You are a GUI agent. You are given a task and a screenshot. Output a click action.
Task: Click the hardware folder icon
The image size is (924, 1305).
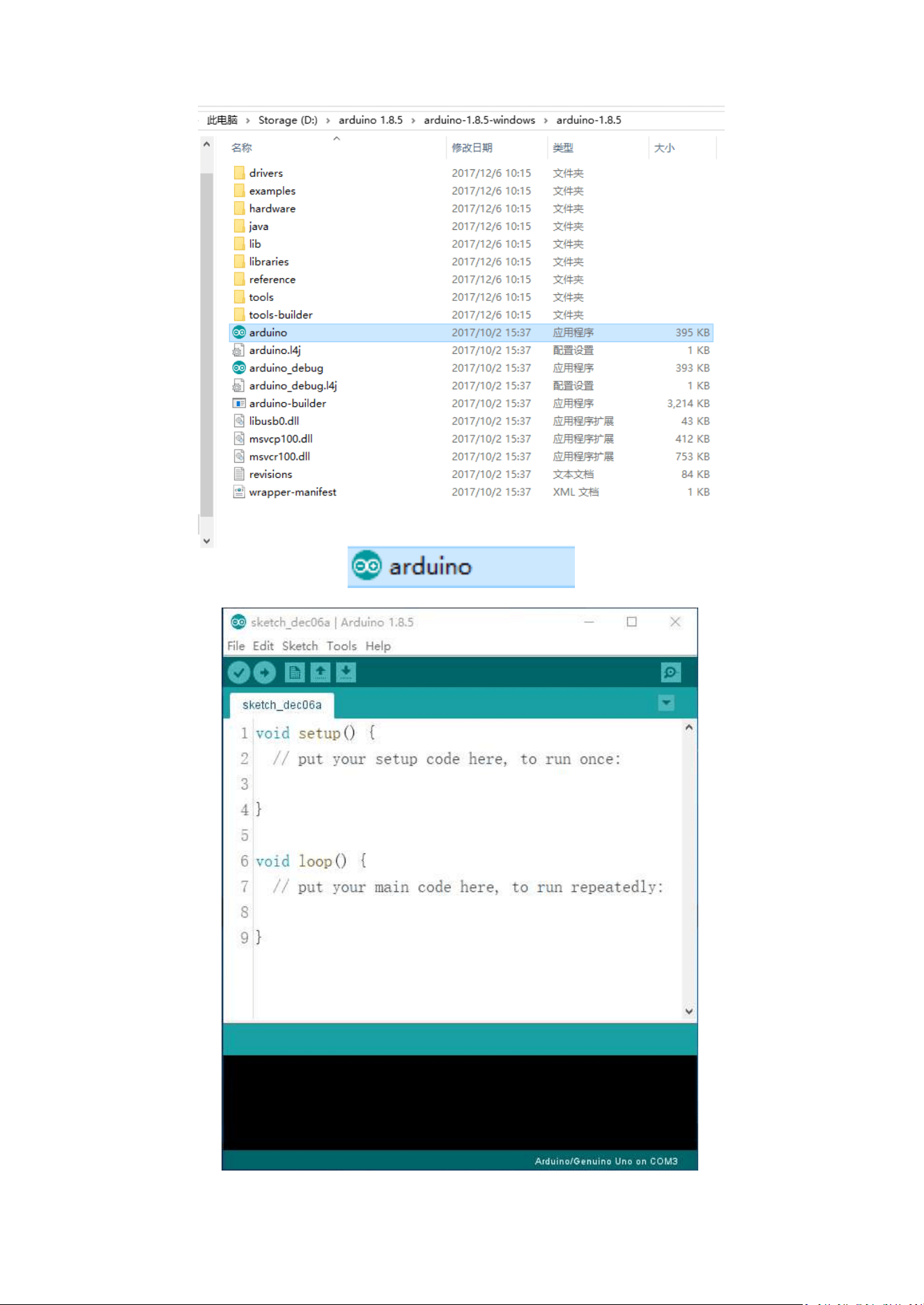click(239, 208)
